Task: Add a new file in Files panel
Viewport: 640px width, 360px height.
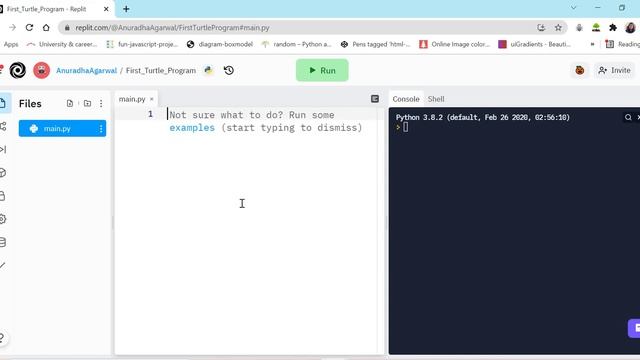Action: point(70,103)
